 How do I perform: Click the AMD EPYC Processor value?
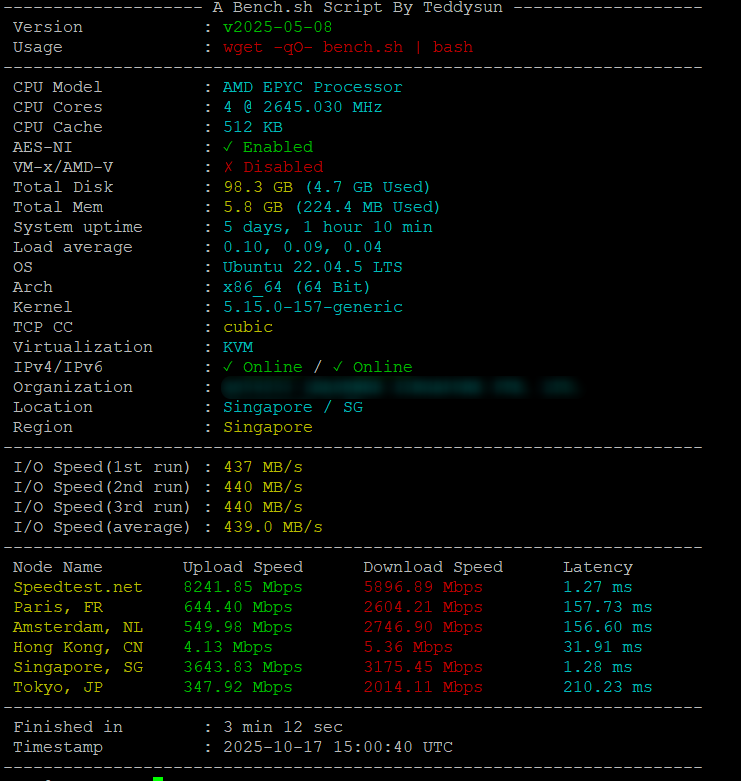(312, 87)
